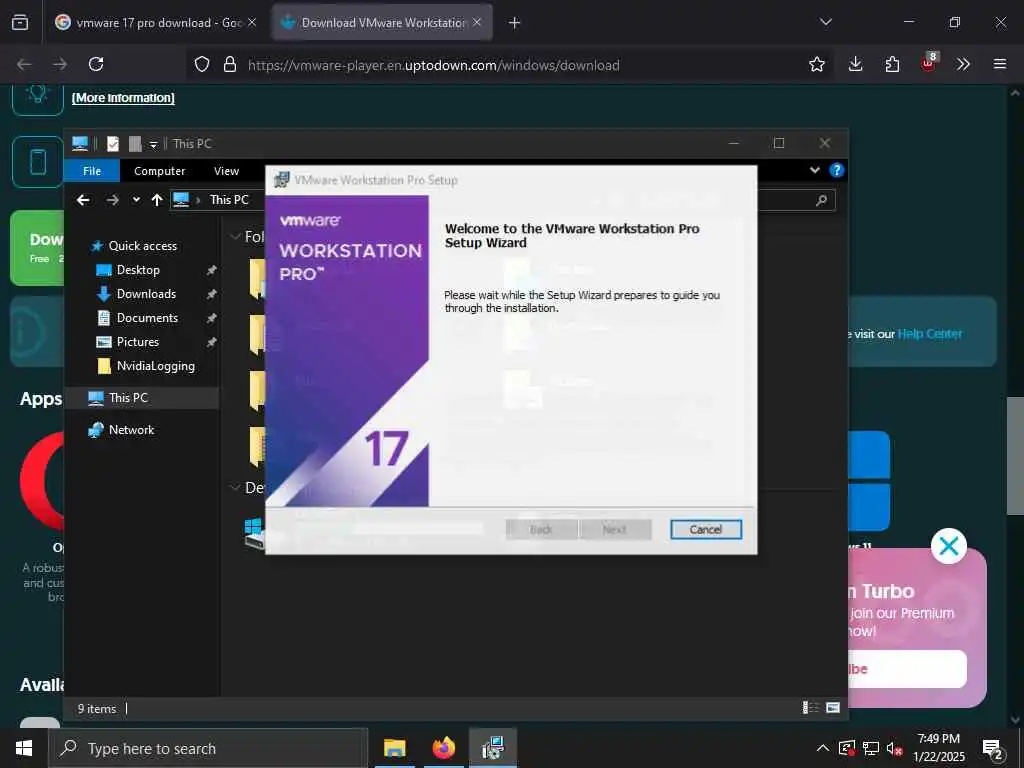List all tabs dropdown arrow

click(825, 22)
